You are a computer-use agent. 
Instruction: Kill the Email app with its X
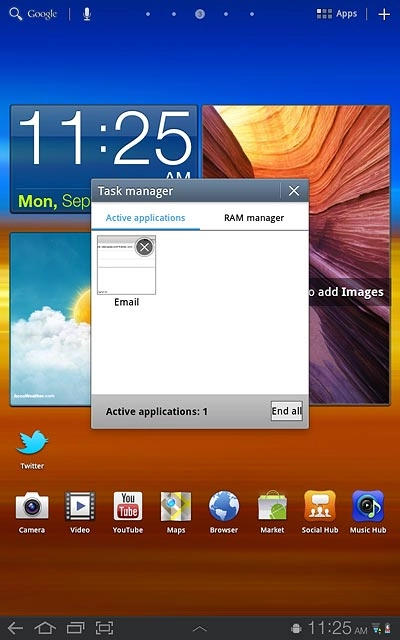(144, 247)
